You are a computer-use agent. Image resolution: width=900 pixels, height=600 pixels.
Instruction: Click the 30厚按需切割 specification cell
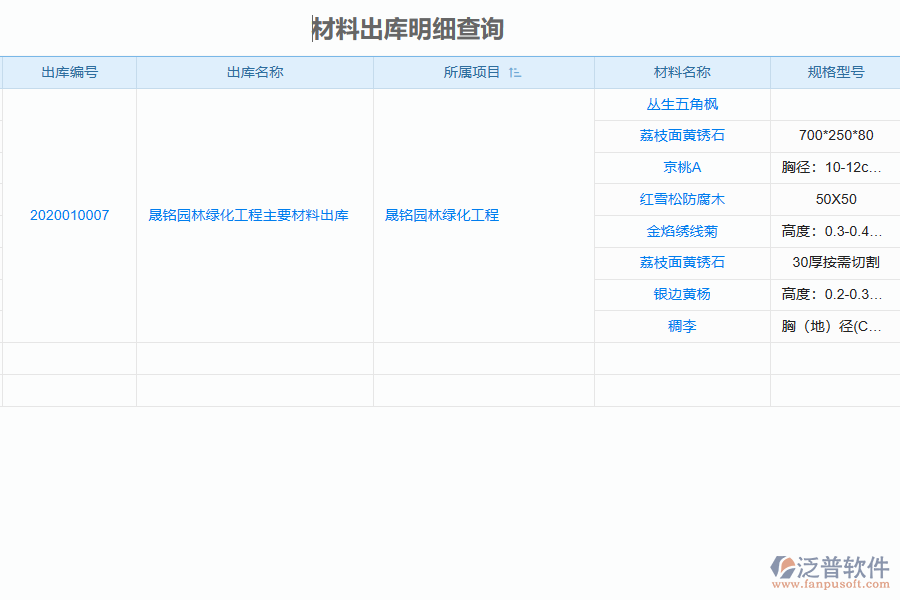(x=836, y=263)
